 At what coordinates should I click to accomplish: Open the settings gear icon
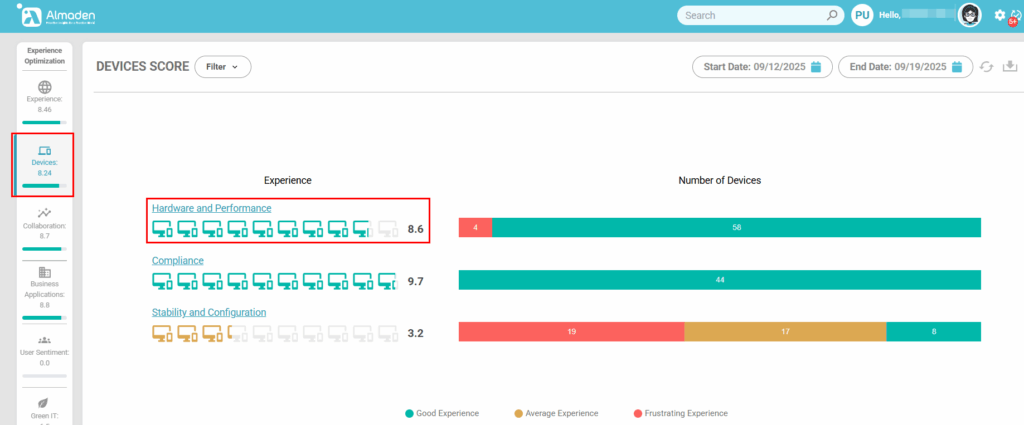click(999, 15)
